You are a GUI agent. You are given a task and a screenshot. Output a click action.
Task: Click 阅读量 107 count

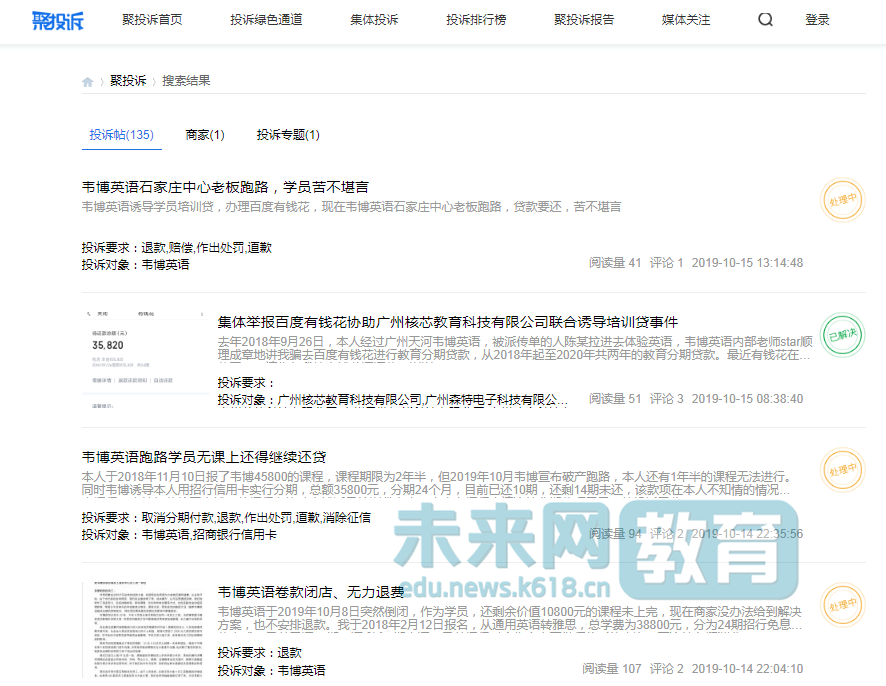coord(611,669)
